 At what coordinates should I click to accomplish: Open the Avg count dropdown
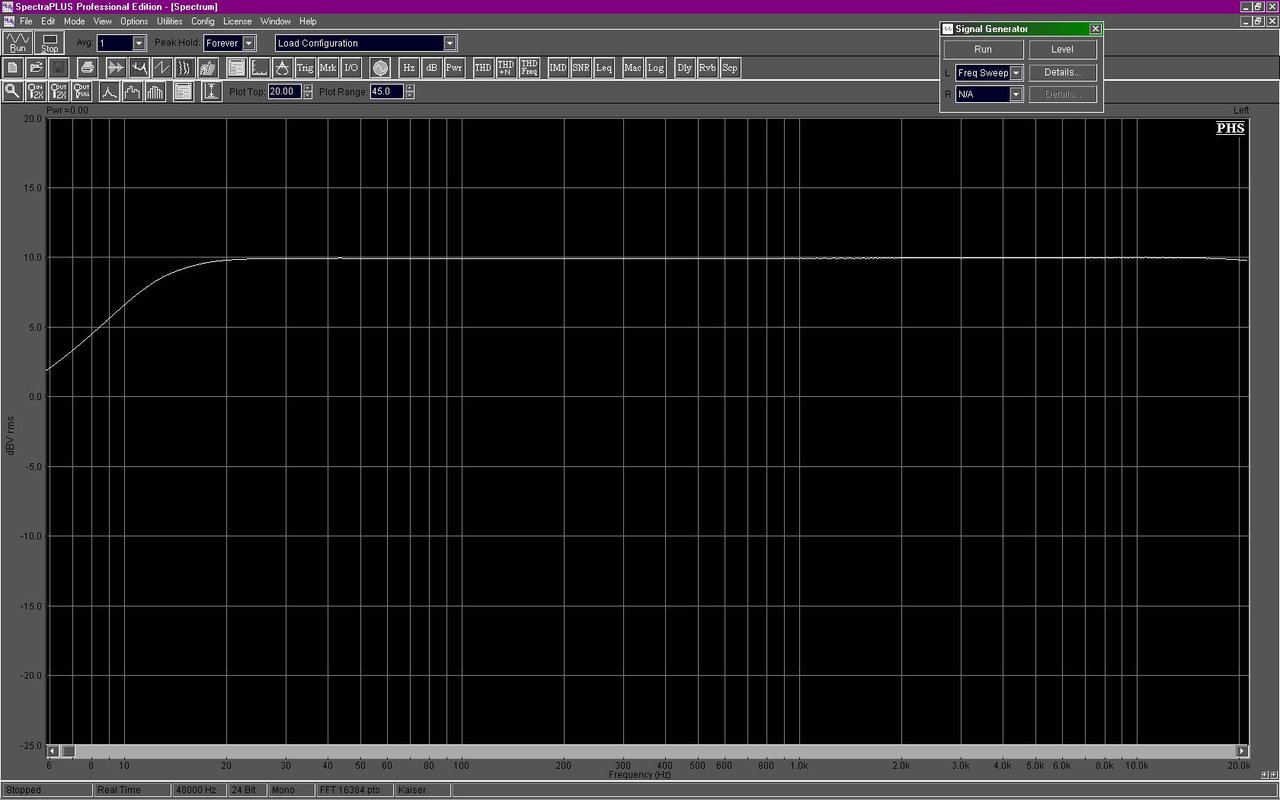click(x=139, y=43)
